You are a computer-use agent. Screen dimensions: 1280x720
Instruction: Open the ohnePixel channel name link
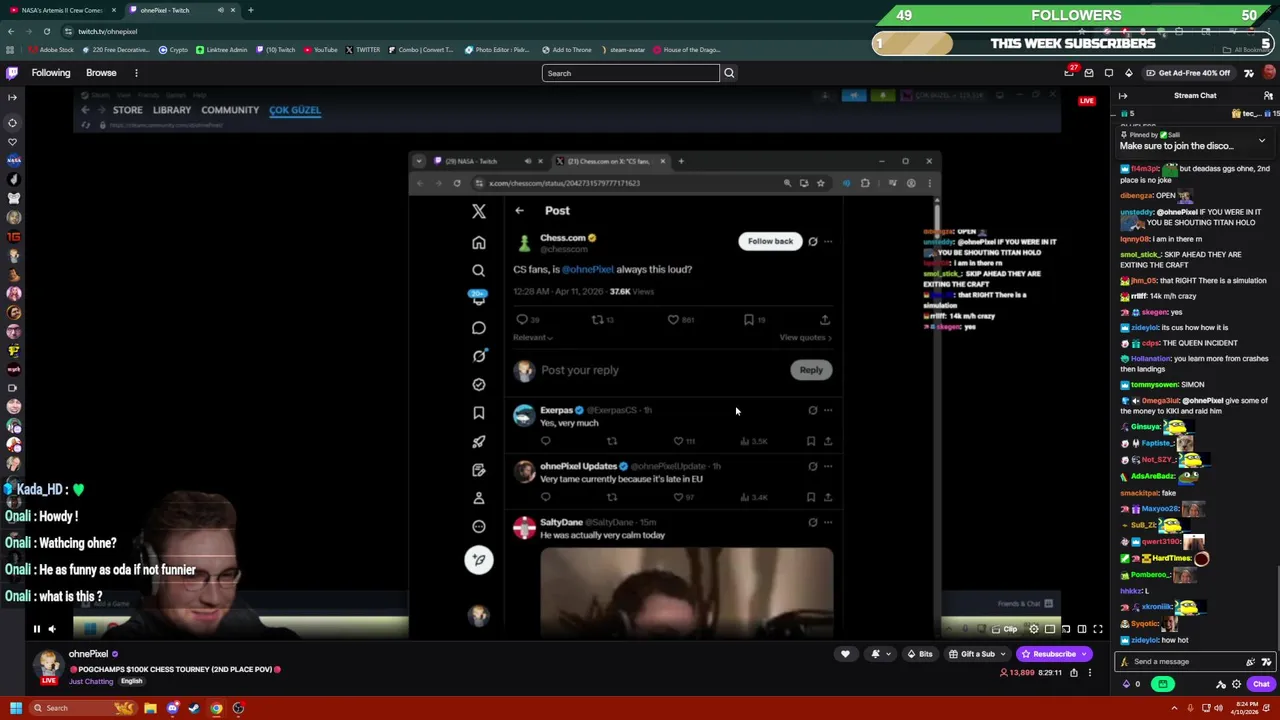tap(88, 654)
